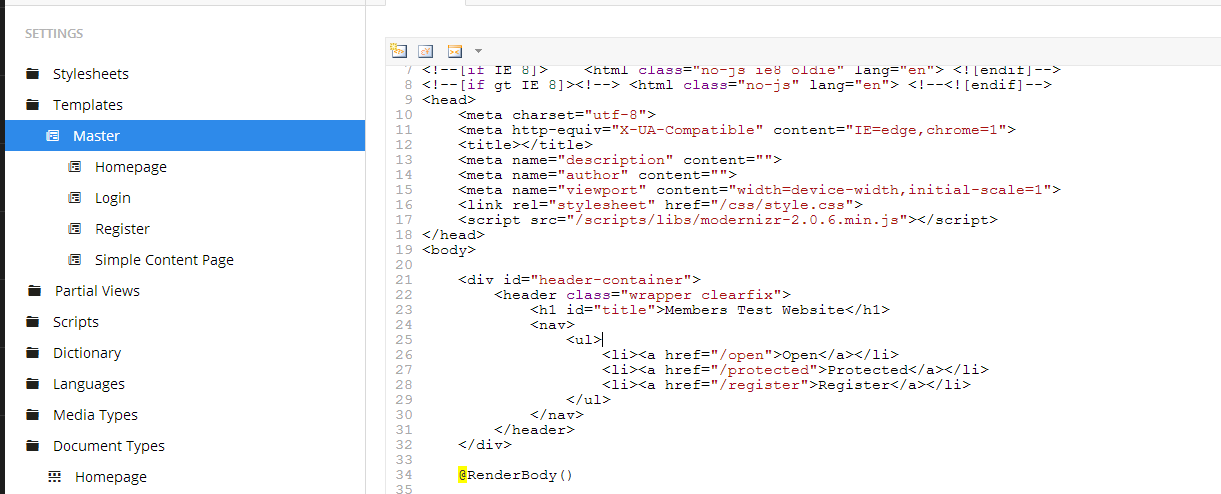Click the Insert dictionary item toolbar icon

pyautogui.click(x=426, y=51)
